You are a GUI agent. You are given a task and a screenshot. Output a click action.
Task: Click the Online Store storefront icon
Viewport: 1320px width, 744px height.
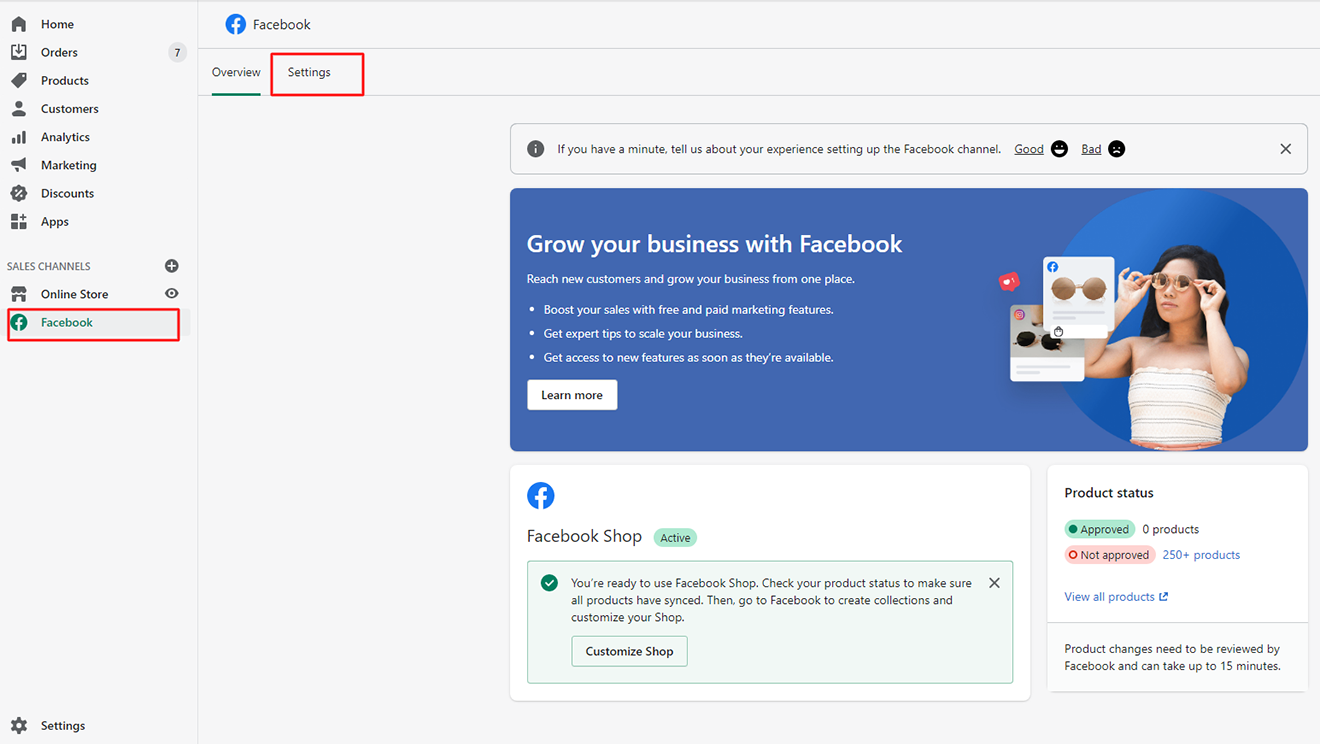point(19,294)
